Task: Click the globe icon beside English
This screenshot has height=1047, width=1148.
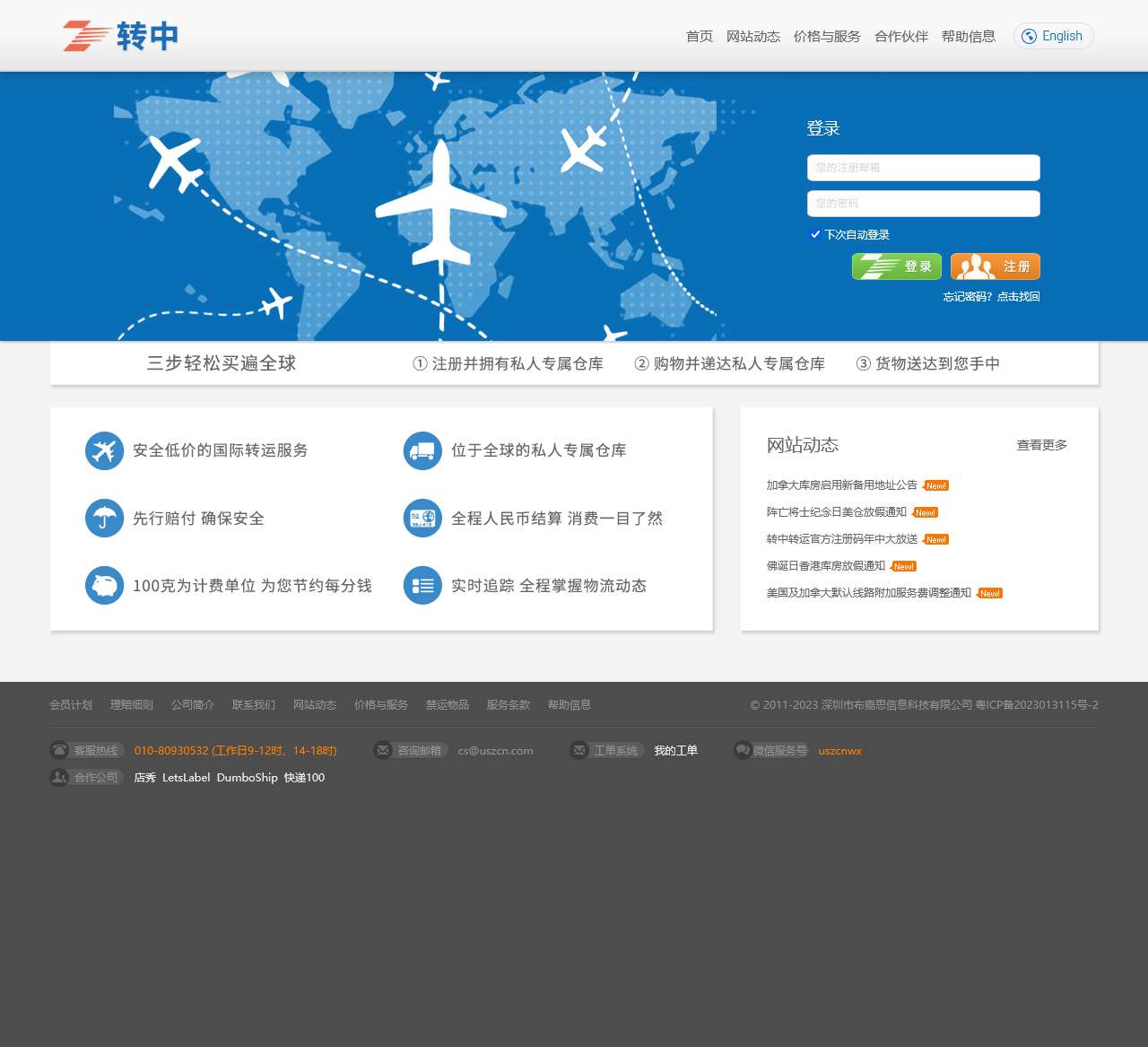Action: (x=1029, y=37)
